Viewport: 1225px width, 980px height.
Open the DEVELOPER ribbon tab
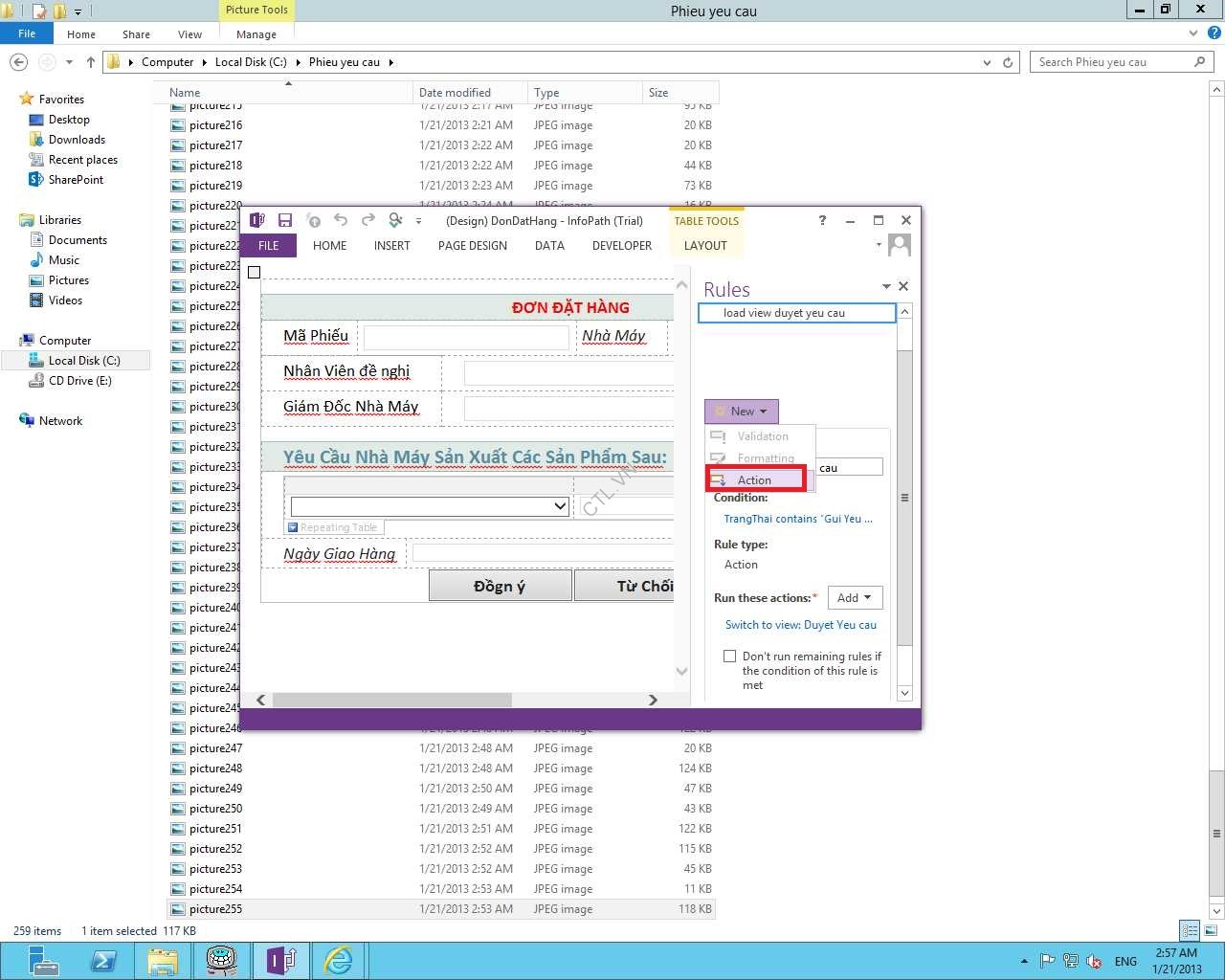click(622, 246)
